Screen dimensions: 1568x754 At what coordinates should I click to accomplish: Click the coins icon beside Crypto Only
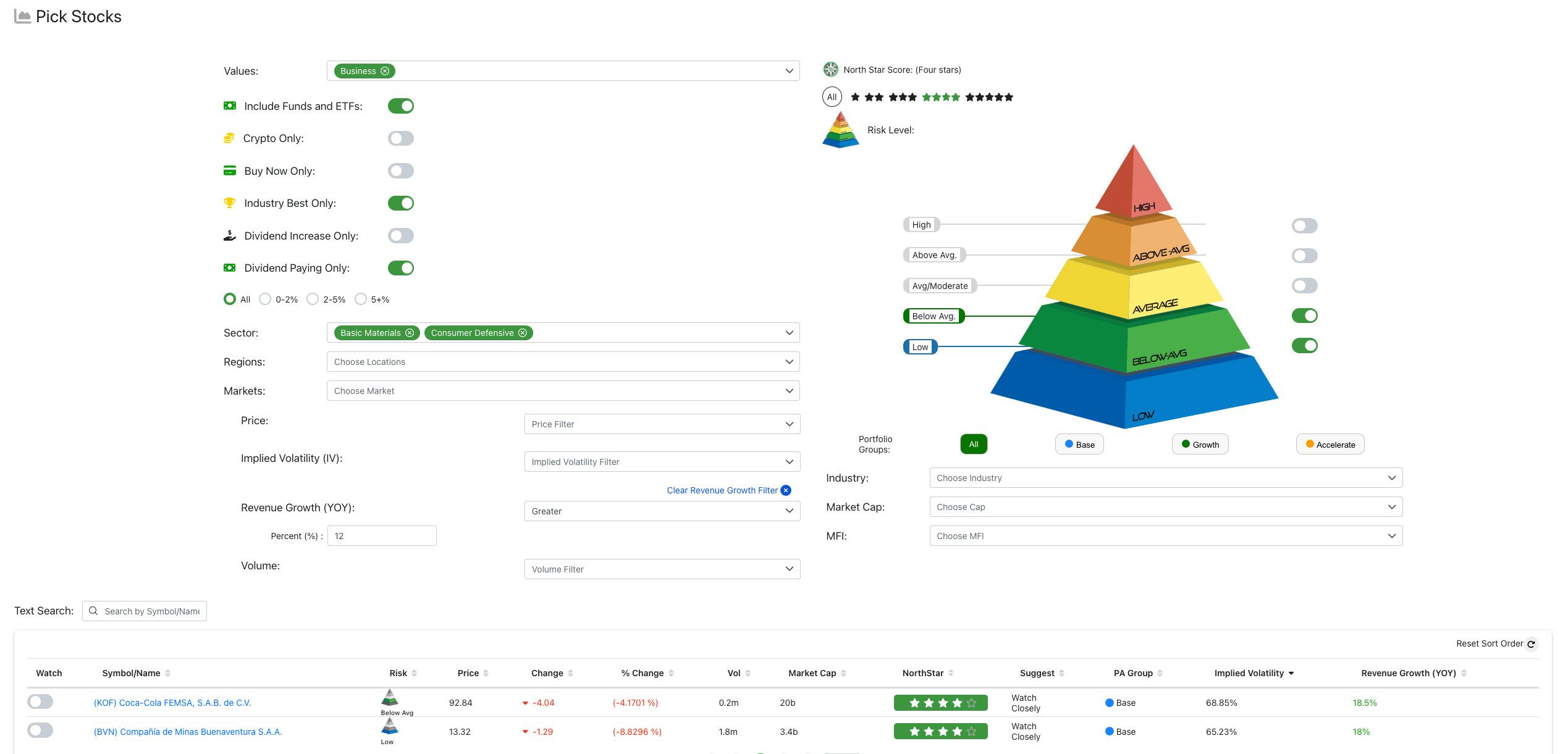coord(229,138)
